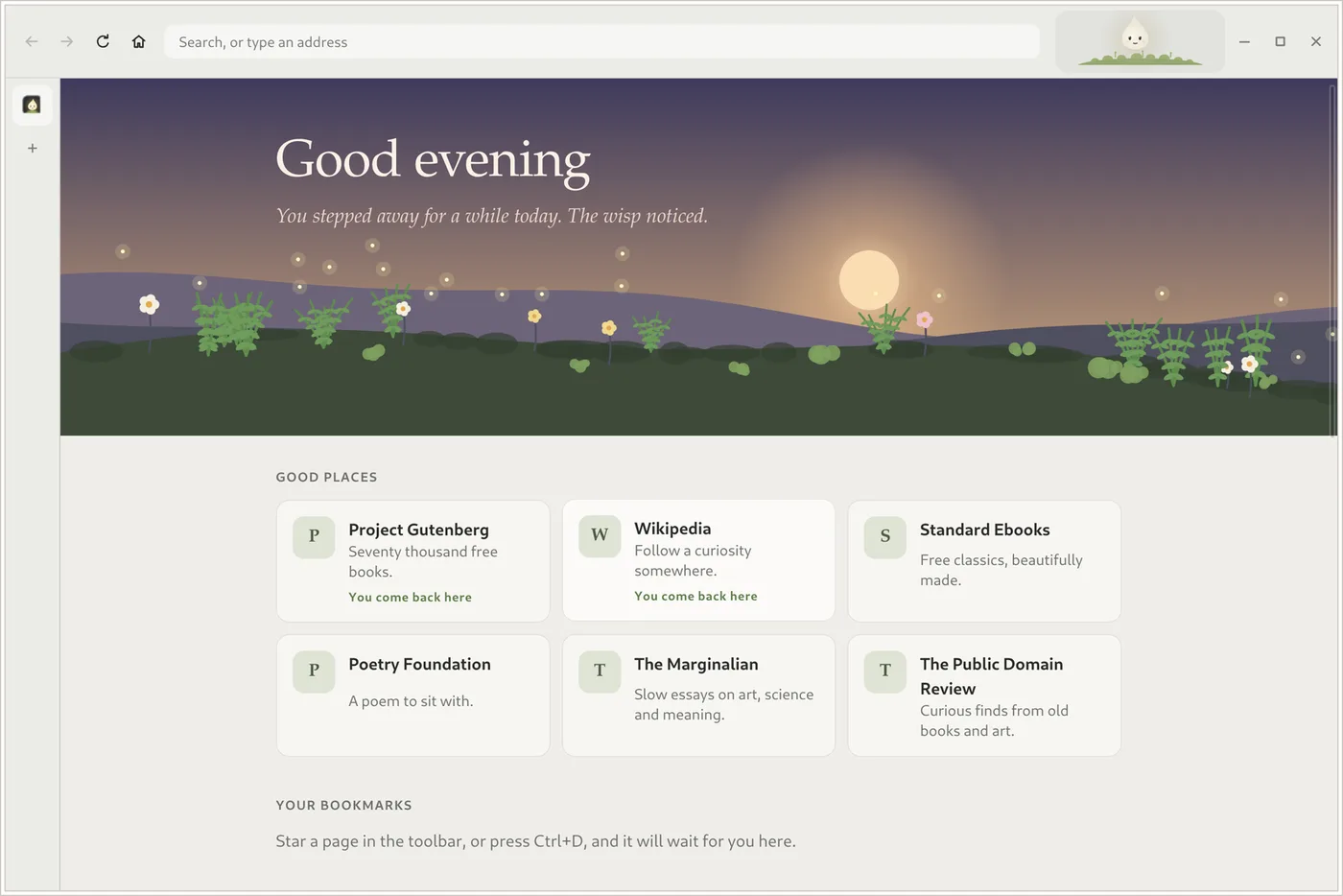The image size is (1343, 896).
Task: Open the Standard Ebooks title link
Action: click(x=985, y=530)
